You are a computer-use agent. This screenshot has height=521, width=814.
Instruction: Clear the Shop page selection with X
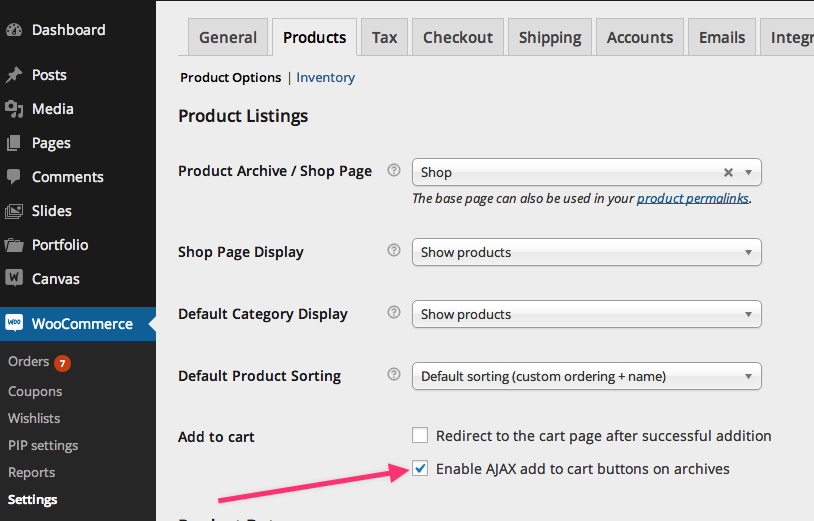728,172
